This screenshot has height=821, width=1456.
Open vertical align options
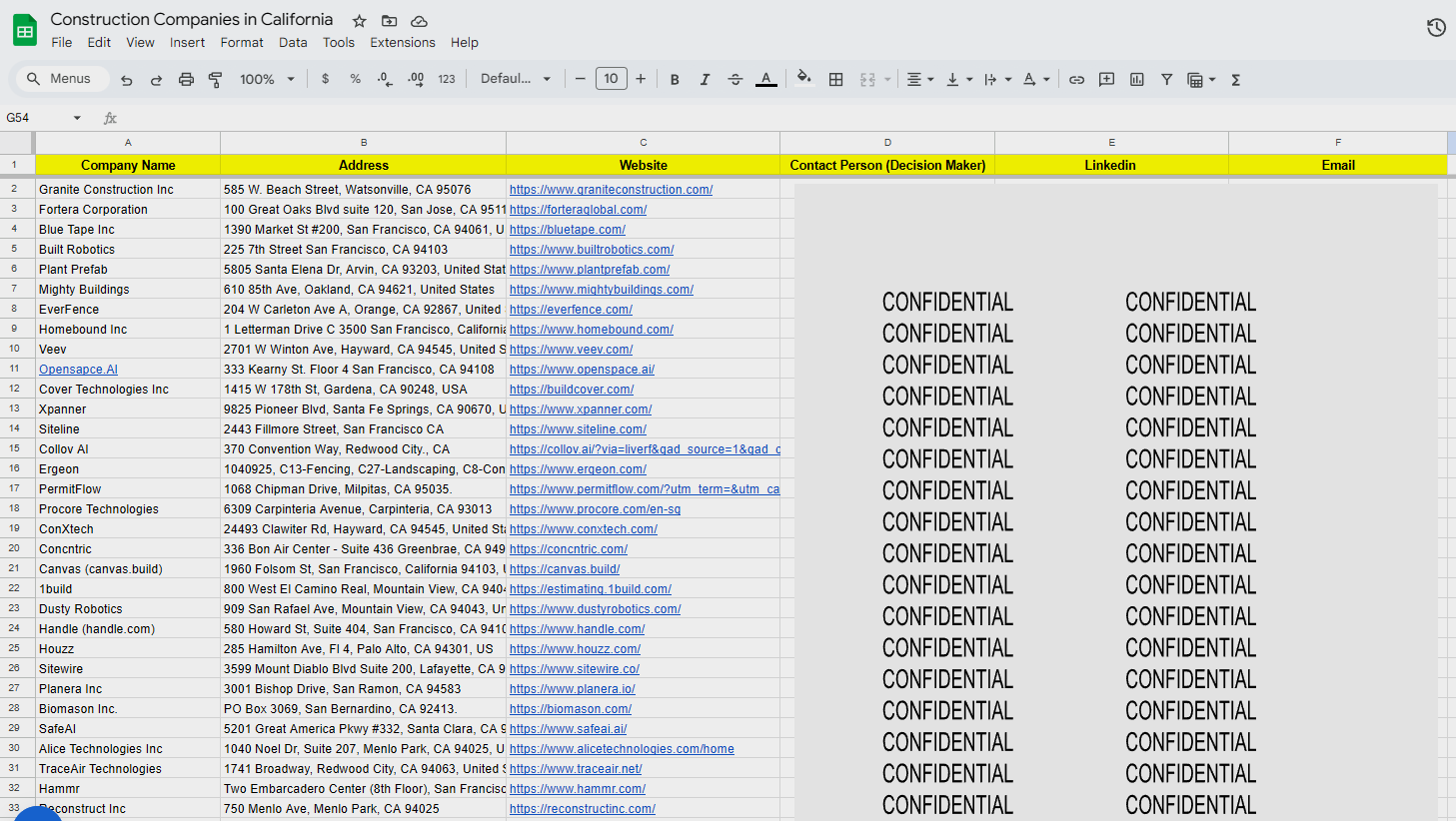[x=958, y=80]
